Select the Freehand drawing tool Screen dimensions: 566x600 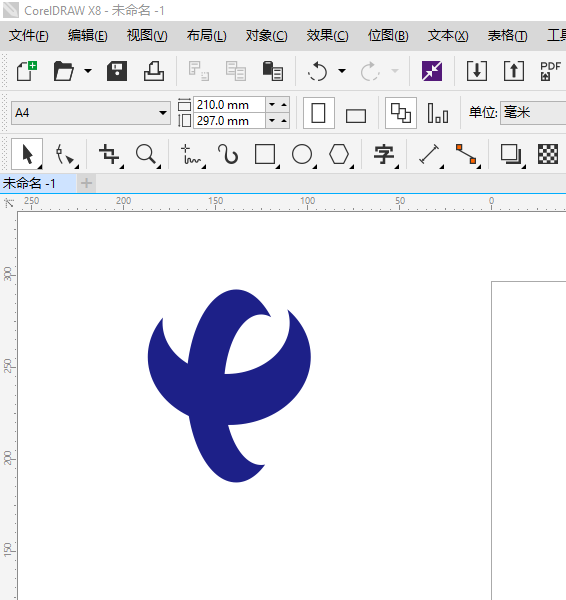[191, 155]
